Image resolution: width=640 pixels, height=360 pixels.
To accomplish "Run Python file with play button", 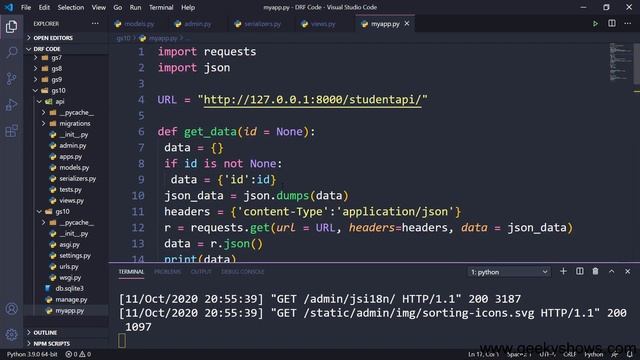I will (595, 24).
